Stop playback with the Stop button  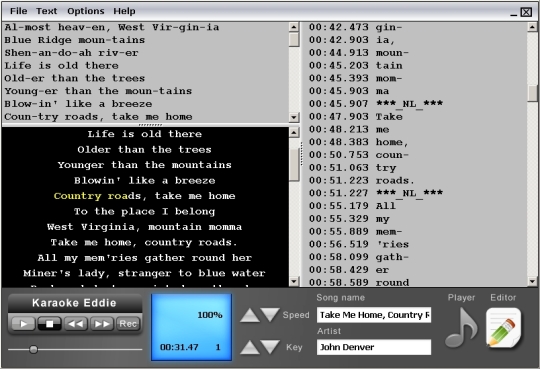pyautogui.click(x=50, y=324)
